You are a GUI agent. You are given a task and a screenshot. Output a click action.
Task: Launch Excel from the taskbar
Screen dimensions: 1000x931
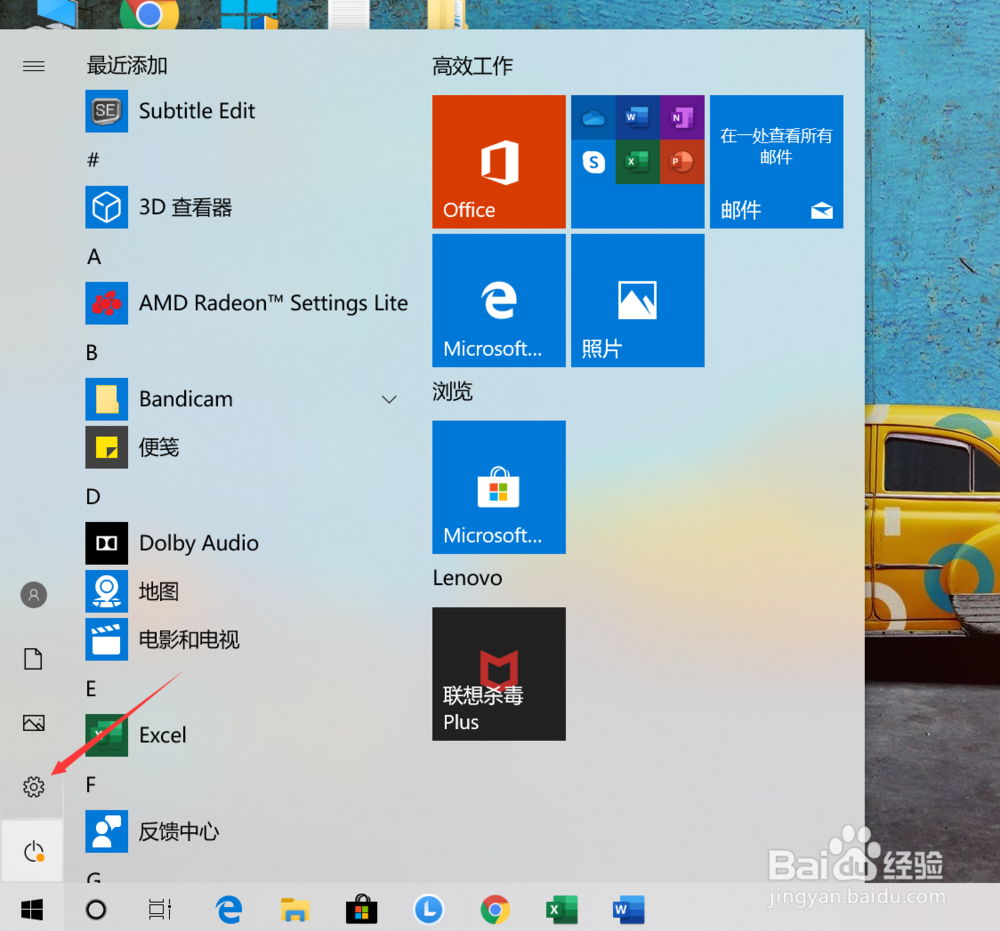(561, 910)
